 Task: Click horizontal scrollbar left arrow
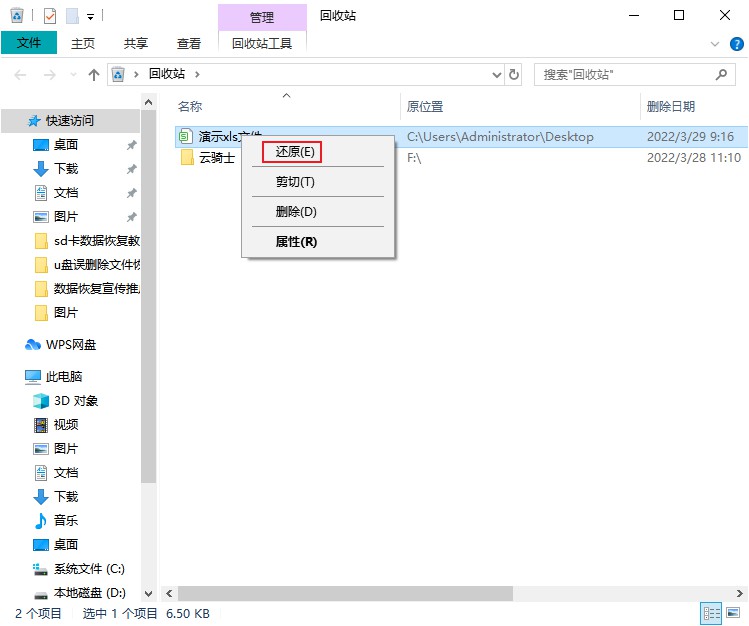169,594
